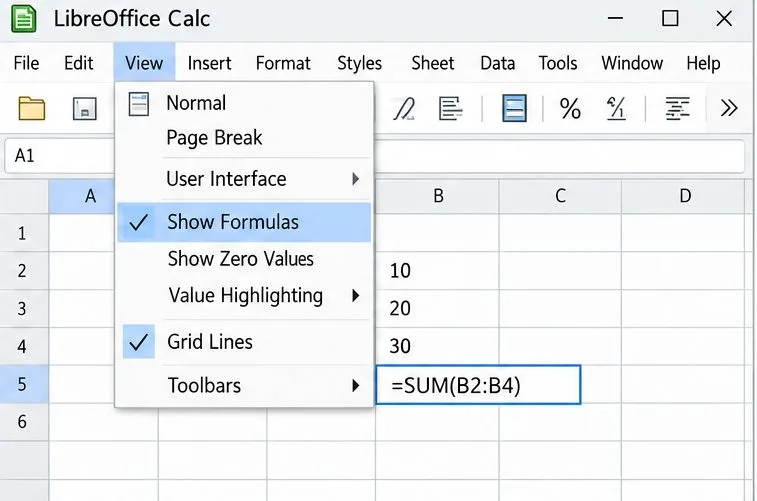The width and height of the screenshot is (757, 501).
Task: Open the Window menu
Action: [632, 63]
